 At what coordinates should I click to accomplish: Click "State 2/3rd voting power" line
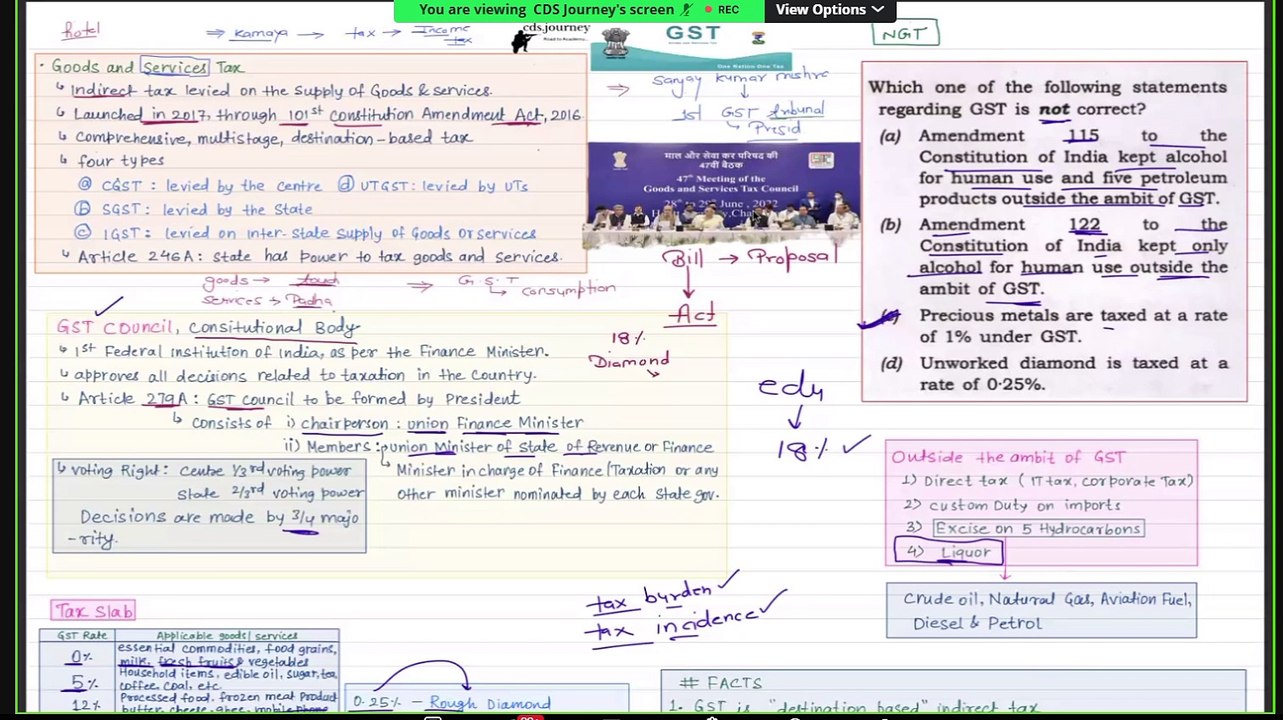pos(270,493)
